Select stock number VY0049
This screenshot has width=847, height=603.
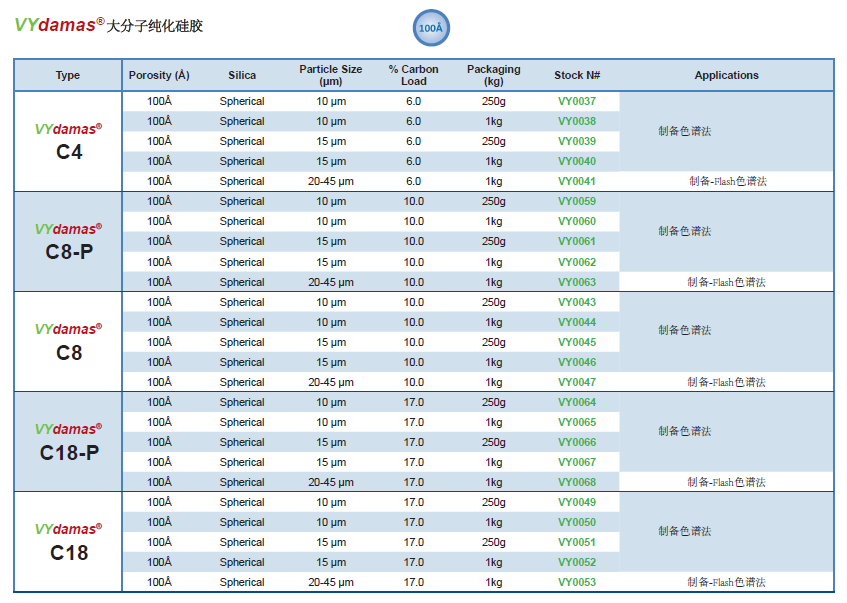576,502
